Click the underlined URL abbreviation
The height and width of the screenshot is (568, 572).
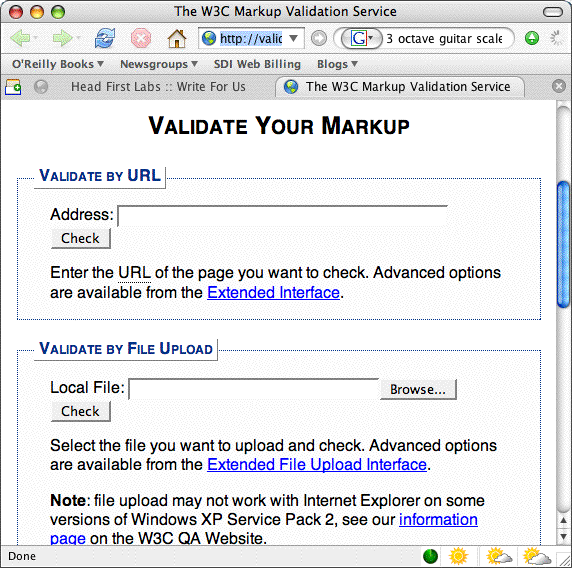coord(134,273)
